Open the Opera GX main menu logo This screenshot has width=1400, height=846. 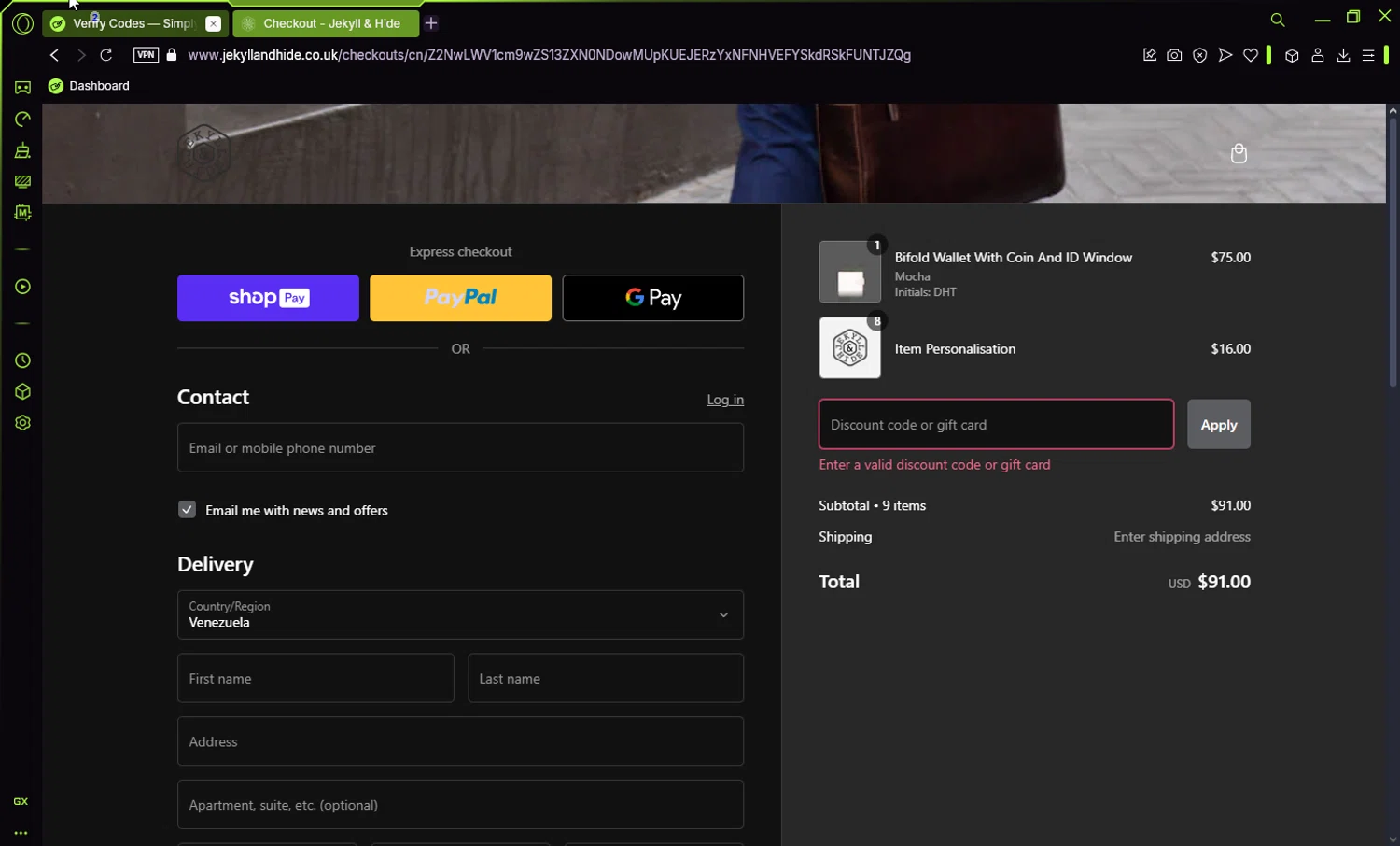click(22, 23)
